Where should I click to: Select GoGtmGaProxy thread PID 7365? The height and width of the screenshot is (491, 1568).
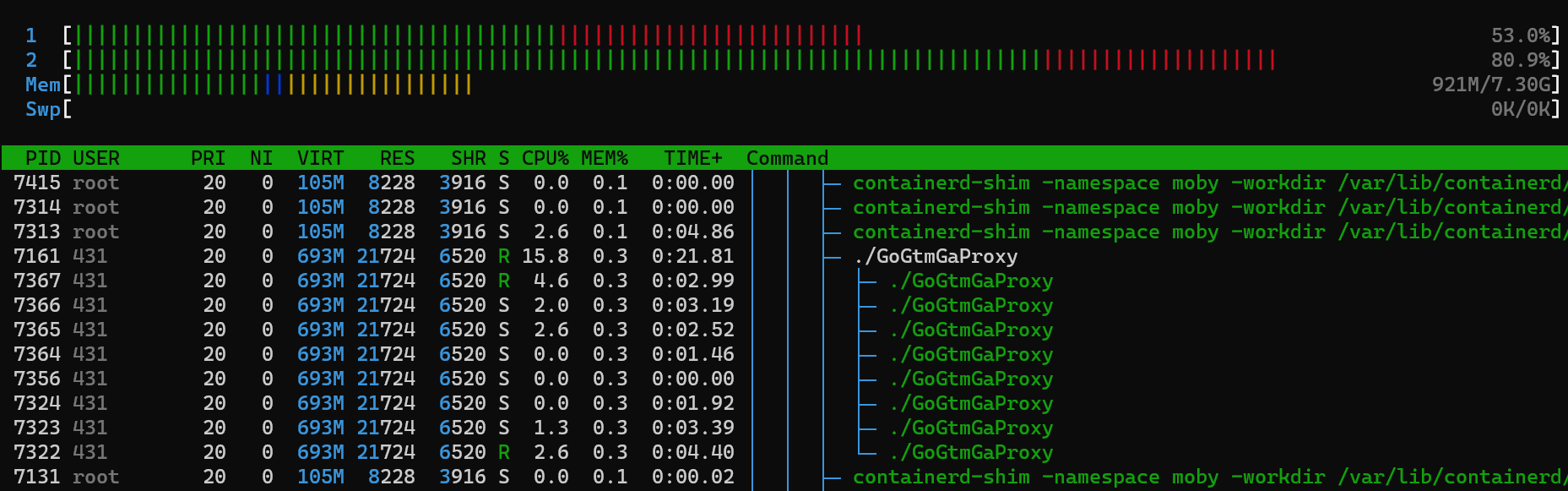(x=784, y=330)
